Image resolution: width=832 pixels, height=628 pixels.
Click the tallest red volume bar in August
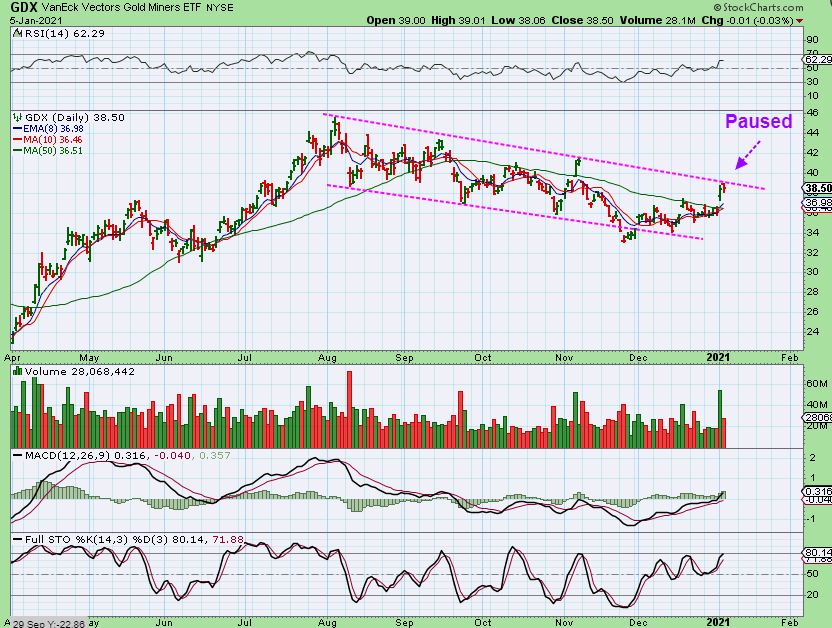pos(349,409)
